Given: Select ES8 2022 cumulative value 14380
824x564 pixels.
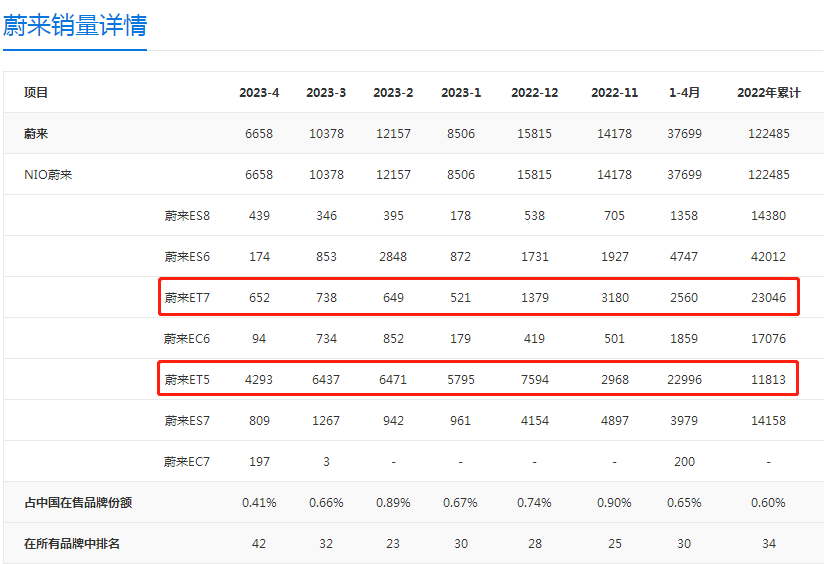Looking at the screenshot, I should pyautogui.click(x=768, y=216).
